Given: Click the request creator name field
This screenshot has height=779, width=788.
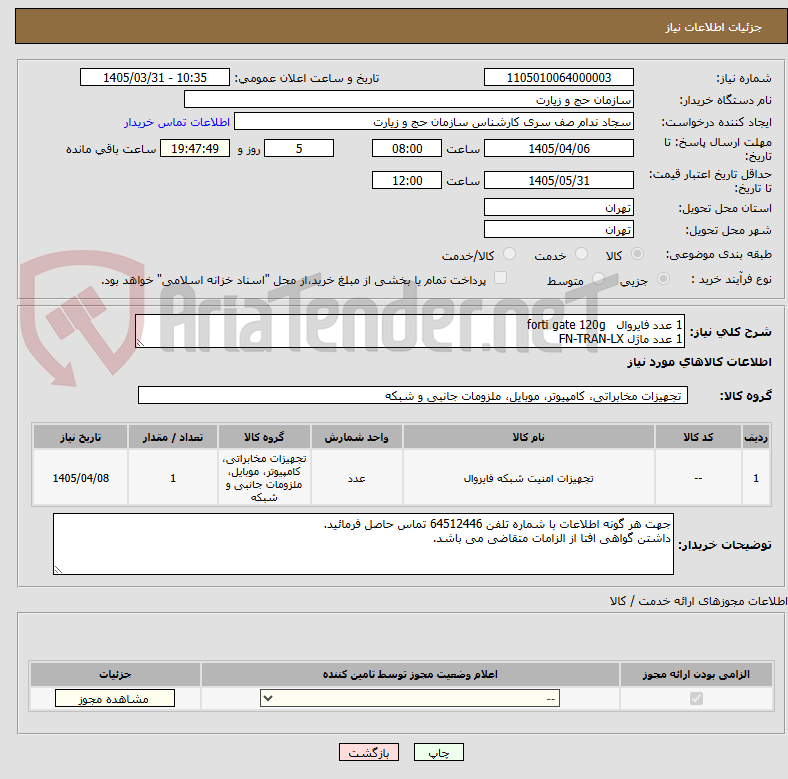Looking at the screenshot, I should [434, 122].
